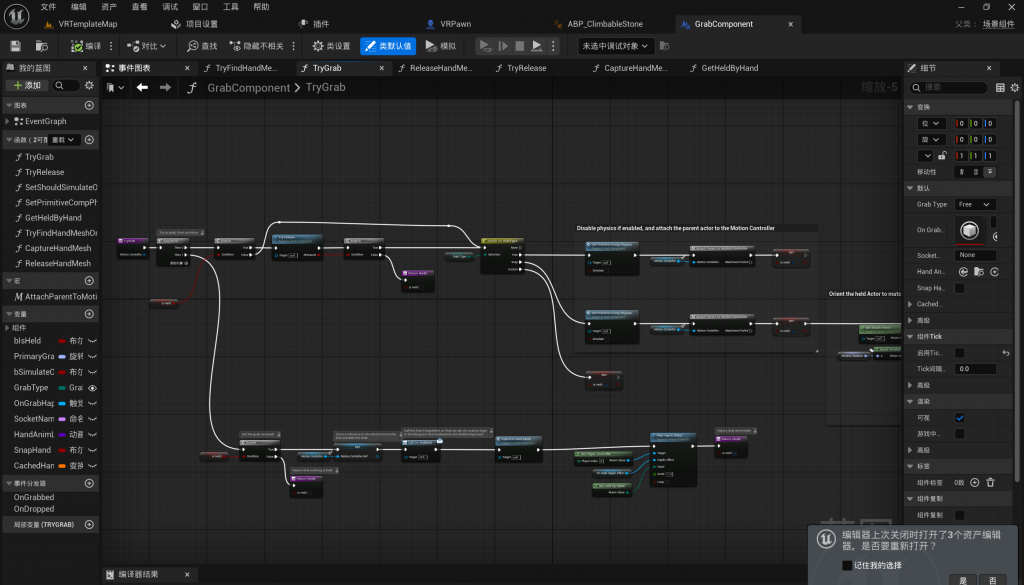Open the 查找 find tool
Image resolution: width=1024 pixels, height=585 pixels.
click(x=201, y=46)
